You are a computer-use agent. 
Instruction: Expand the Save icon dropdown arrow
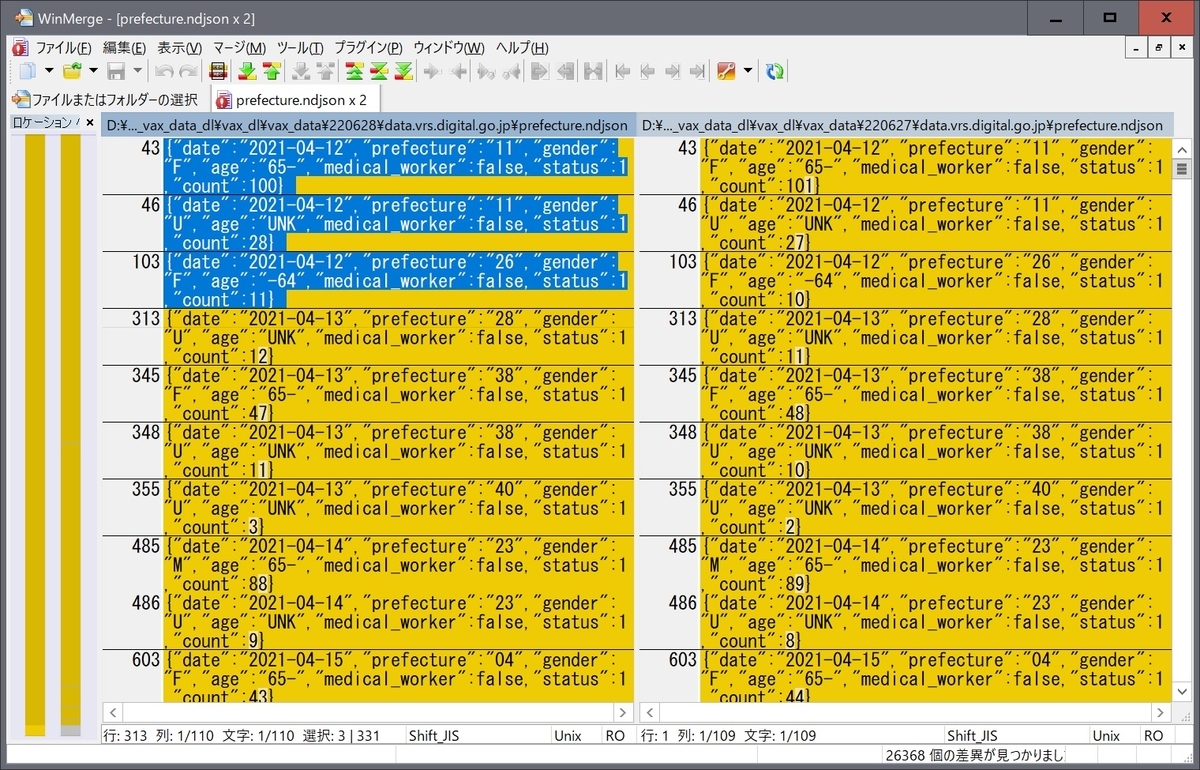click(x=137, y=71)
